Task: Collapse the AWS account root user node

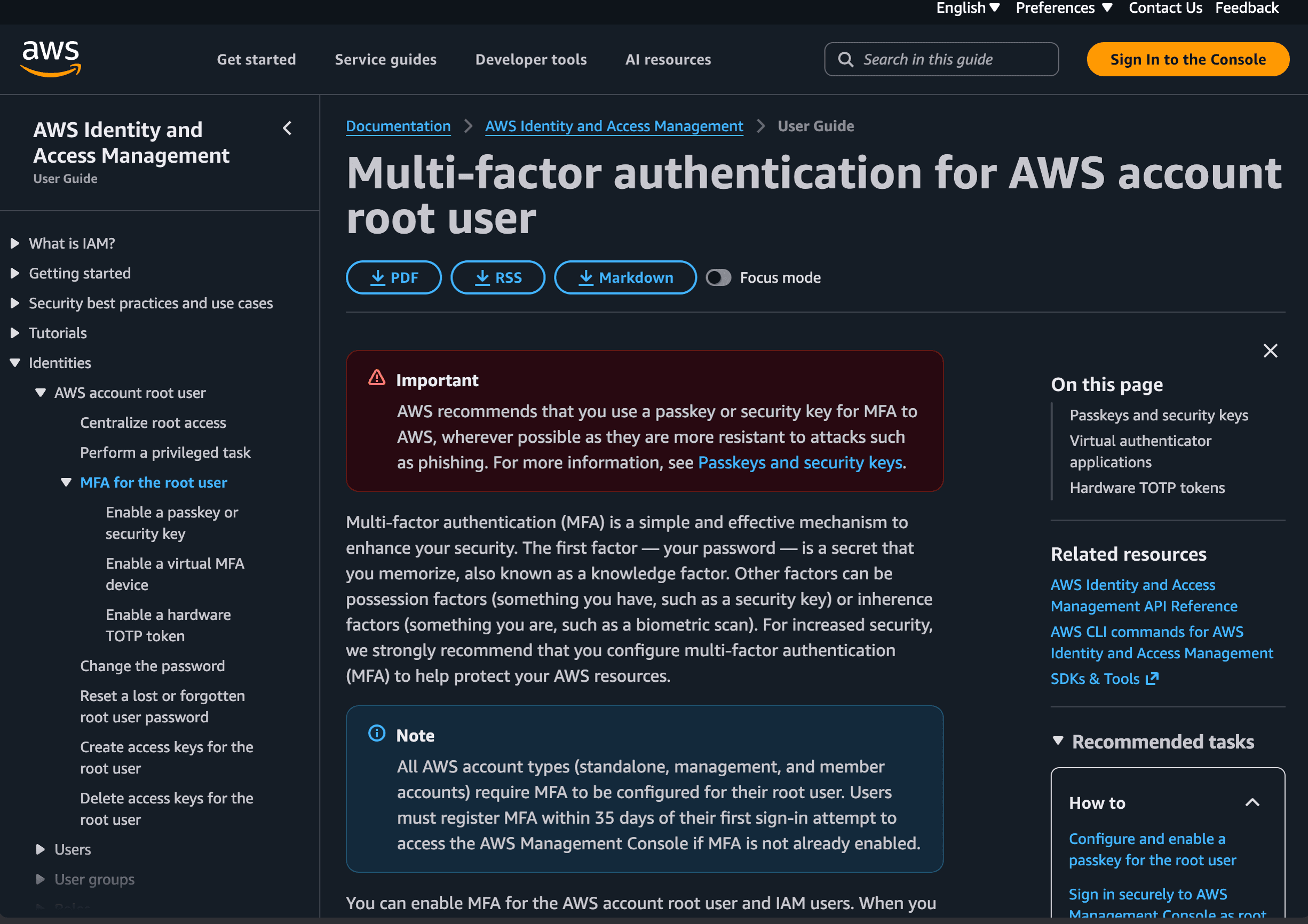Action: (x=41, y=393)
